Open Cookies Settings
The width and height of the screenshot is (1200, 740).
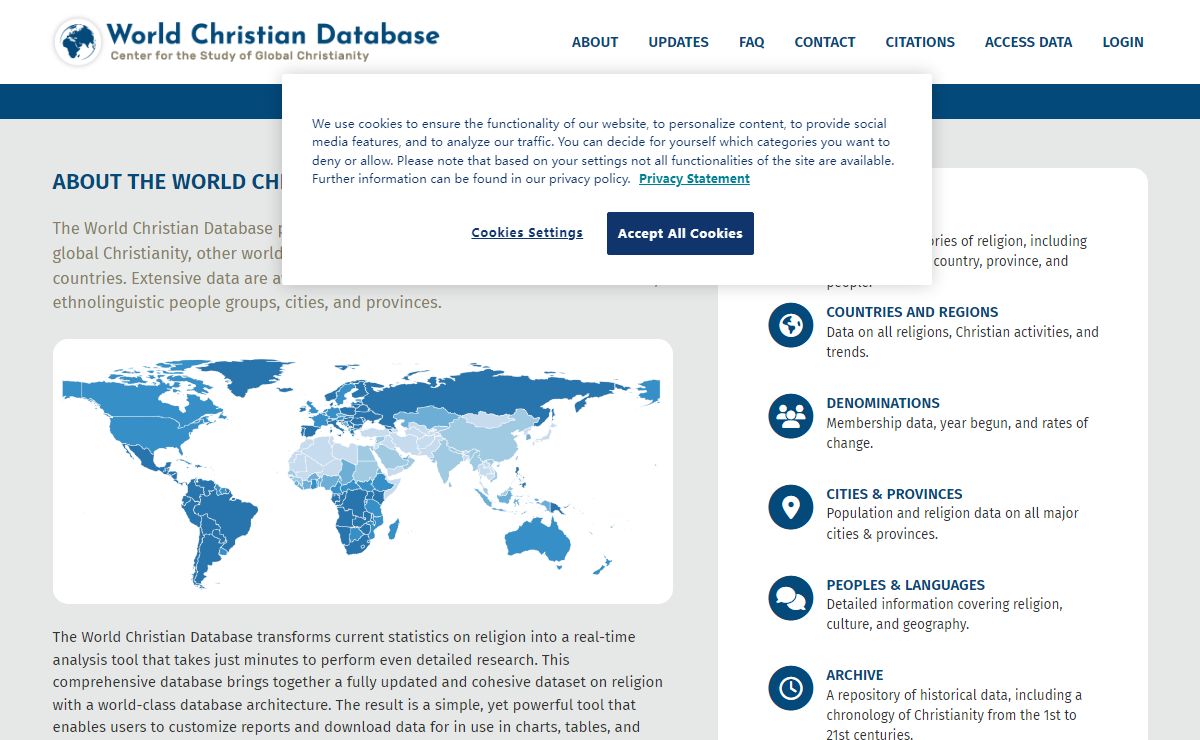[527, 233]
